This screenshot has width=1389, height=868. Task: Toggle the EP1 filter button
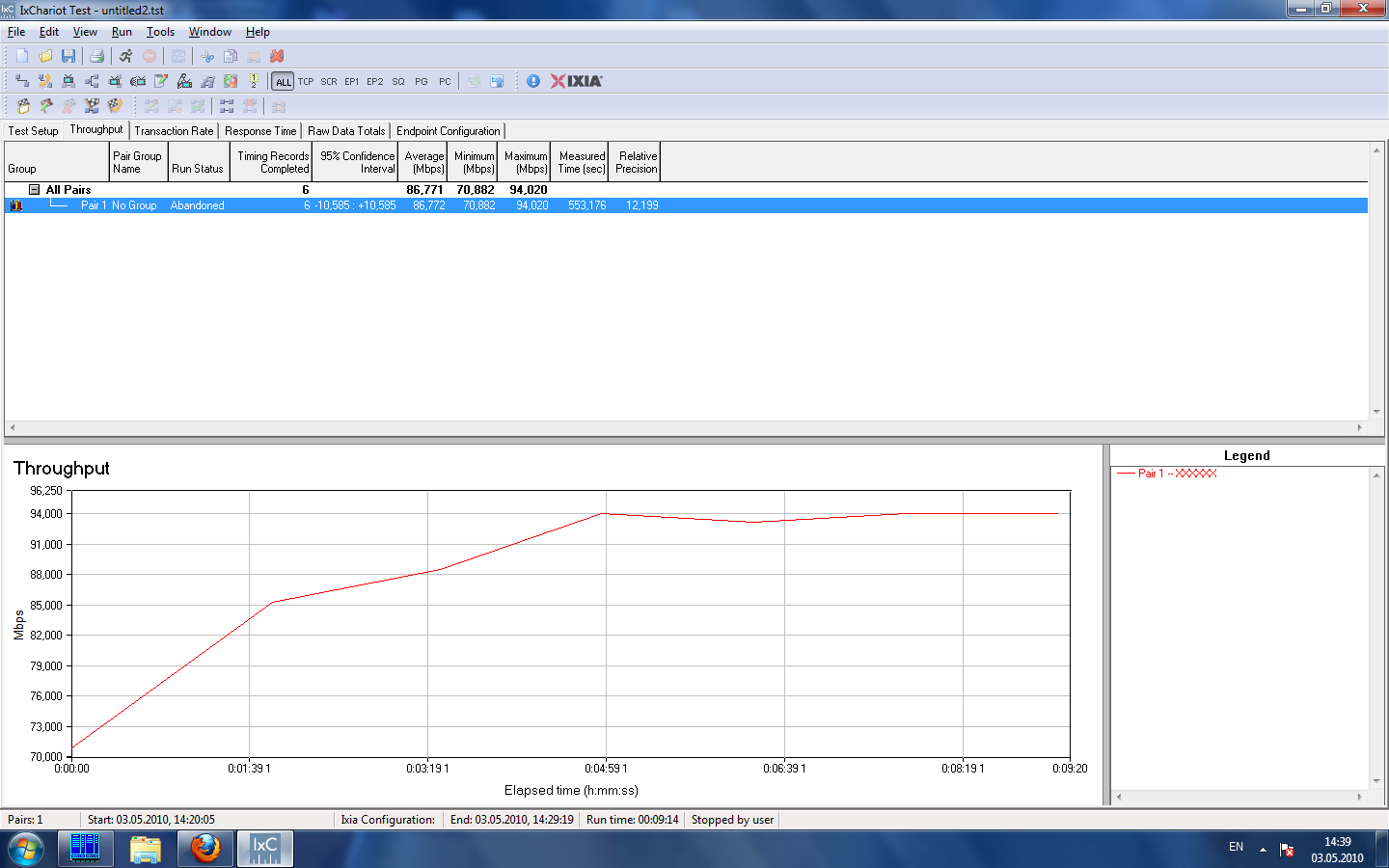352,82
